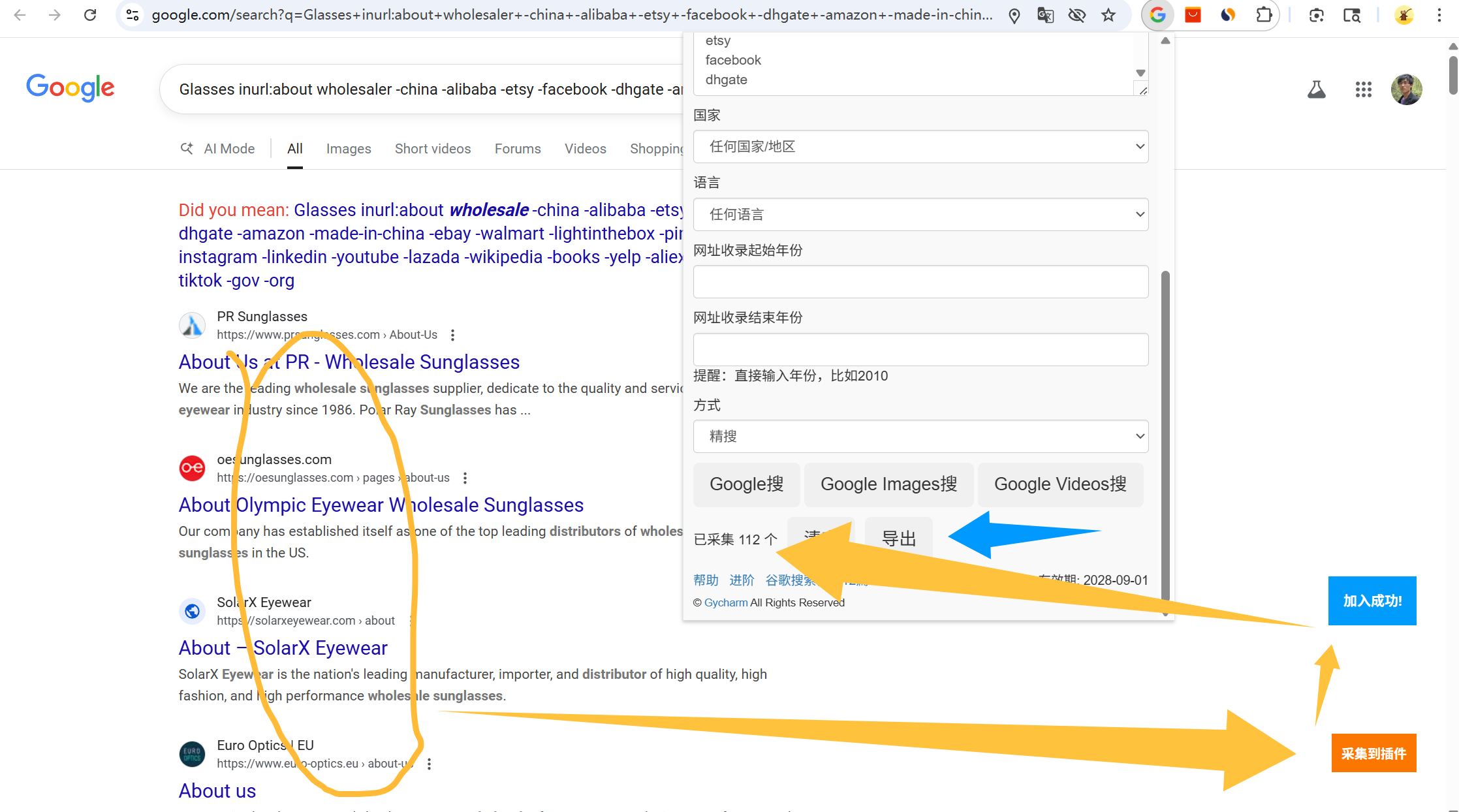The width and height of the screenshot is (1459, 812).
Task: Click the Google搜 button
Action: [746, 484]
